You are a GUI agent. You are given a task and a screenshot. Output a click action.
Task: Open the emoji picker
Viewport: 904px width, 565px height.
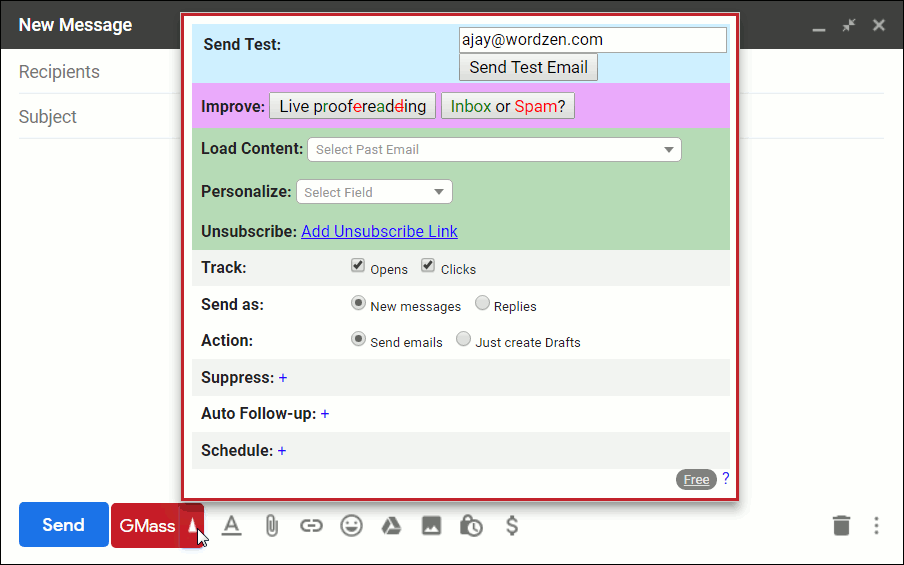[x=351, y=525]
